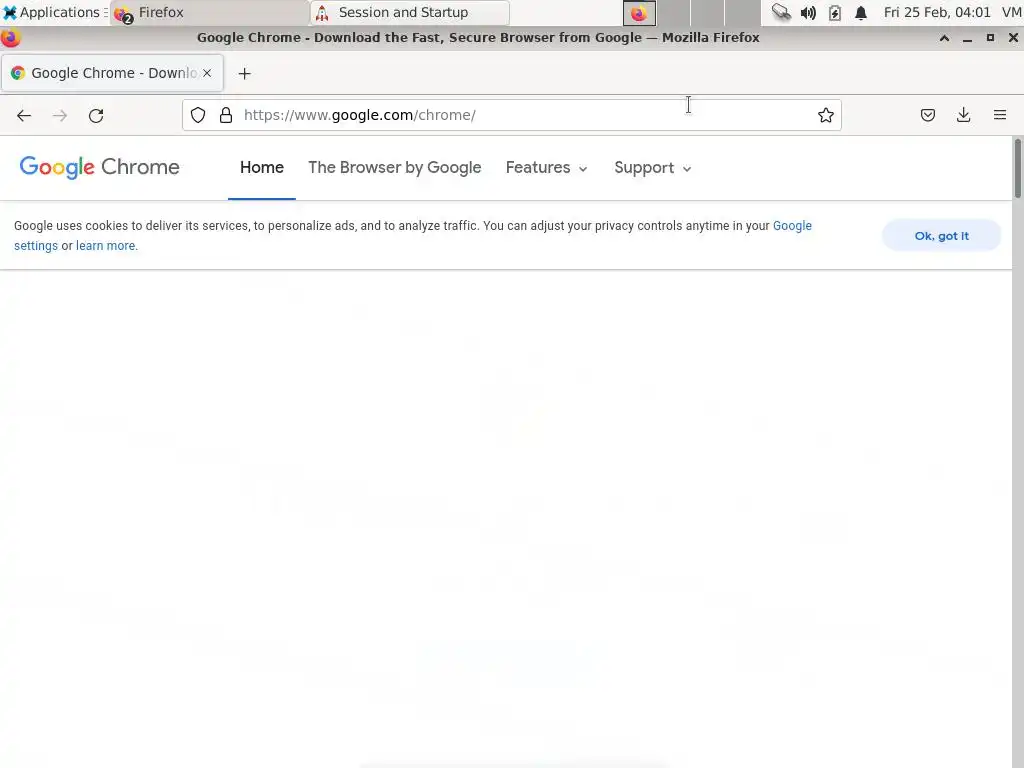Click the forward navigation arrow
The height and width of the screenshot is (768, 1024).
point(60,116)
